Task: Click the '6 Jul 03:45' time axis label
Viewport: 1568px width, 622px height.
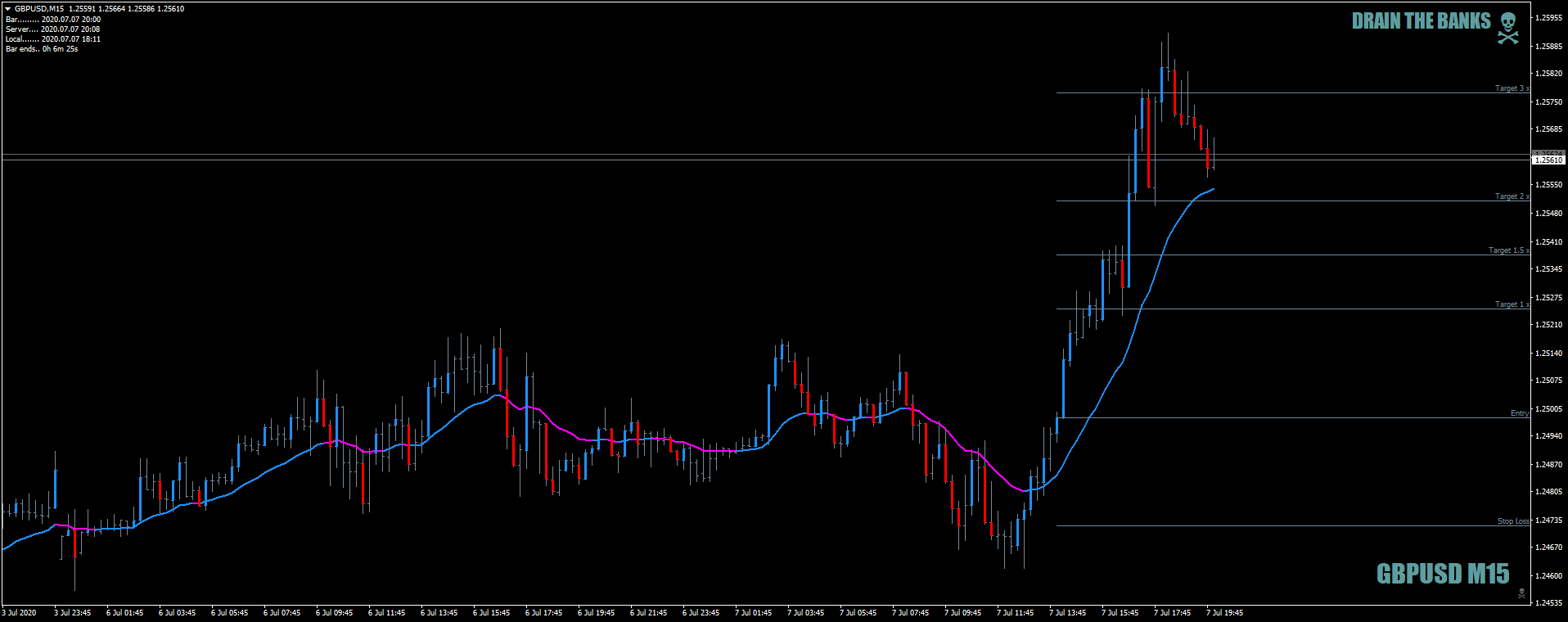Action: tap(178, 613)
